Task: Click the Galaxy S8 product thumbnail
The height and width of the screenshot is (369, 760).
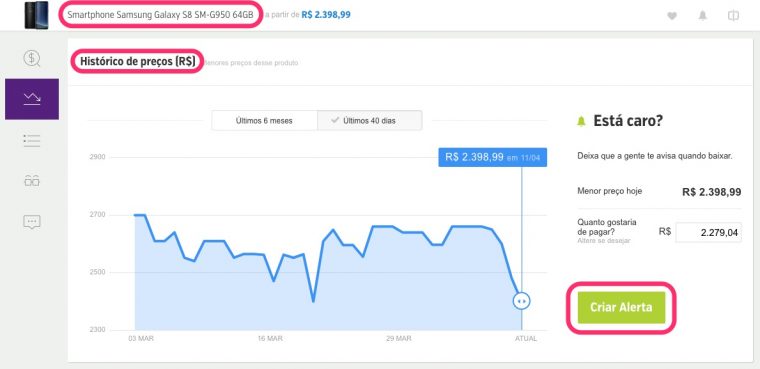Action: coord(36,15)
